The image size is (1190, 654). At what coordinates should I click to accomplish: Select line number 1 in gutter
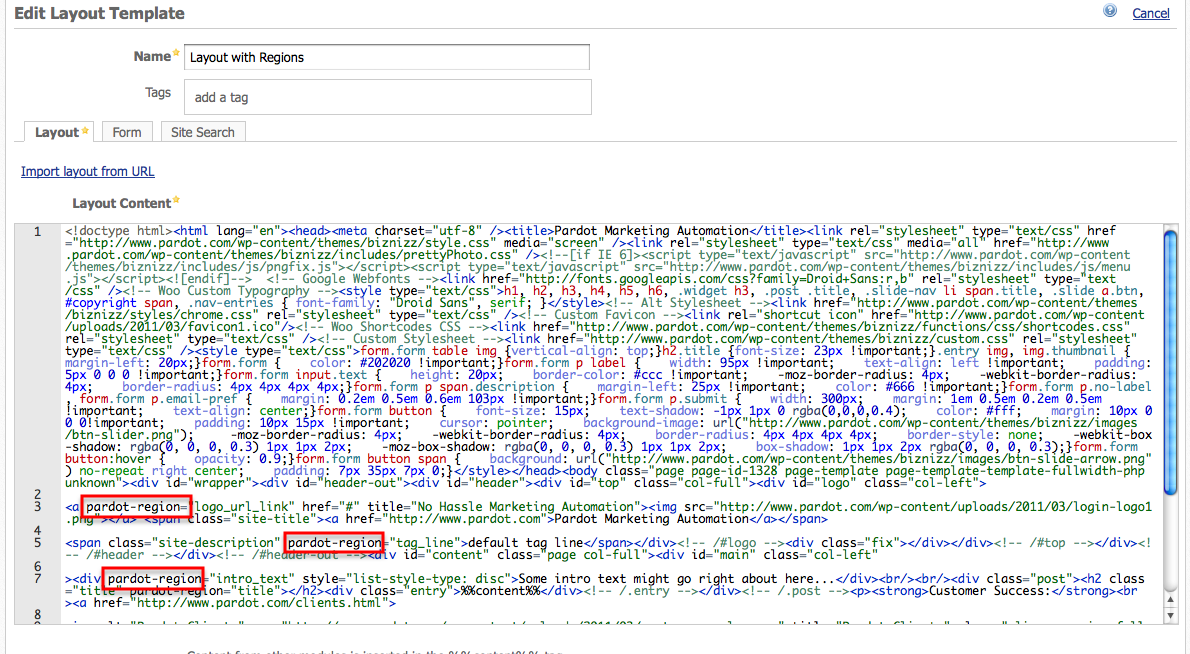[x=37, y=231]
